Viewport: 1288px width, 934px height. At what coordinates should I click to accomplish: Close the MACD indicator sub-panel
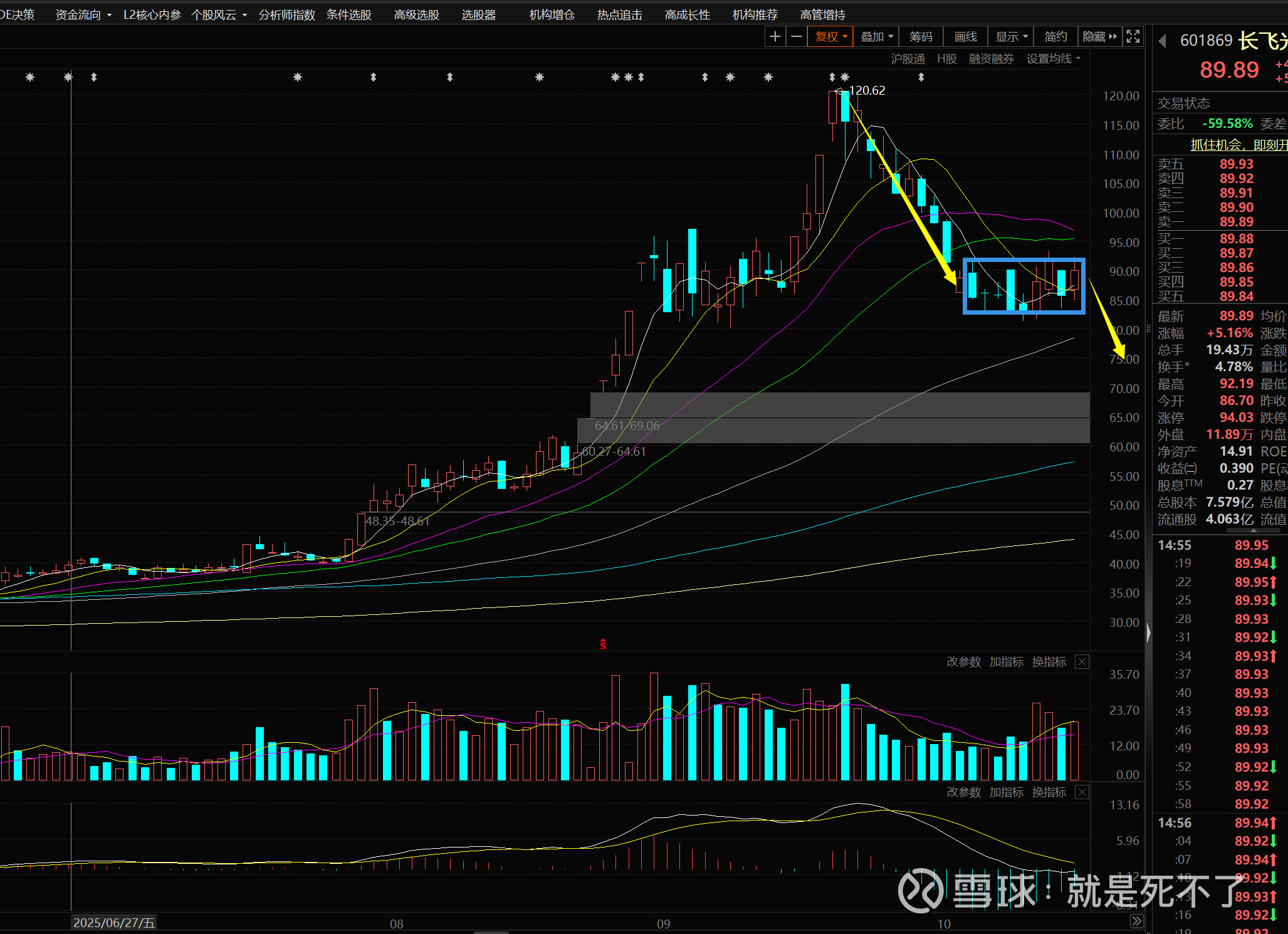pyautogui.click(x=1082, y=792)
